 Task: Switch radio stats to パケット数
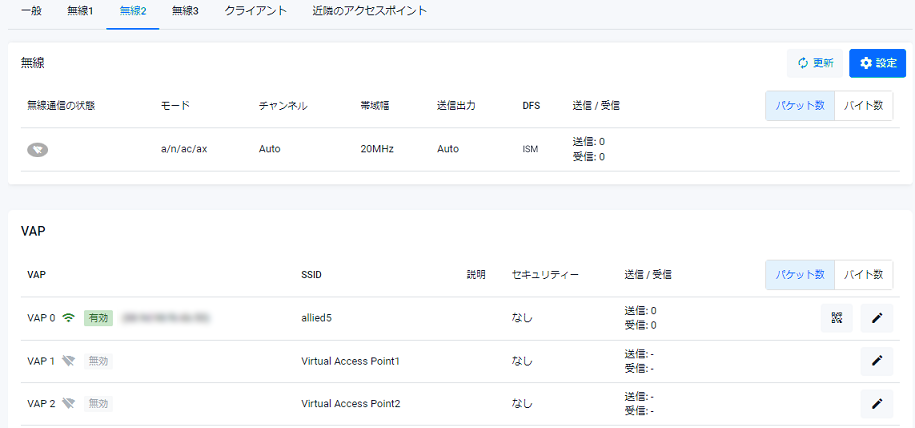point(800,105)
